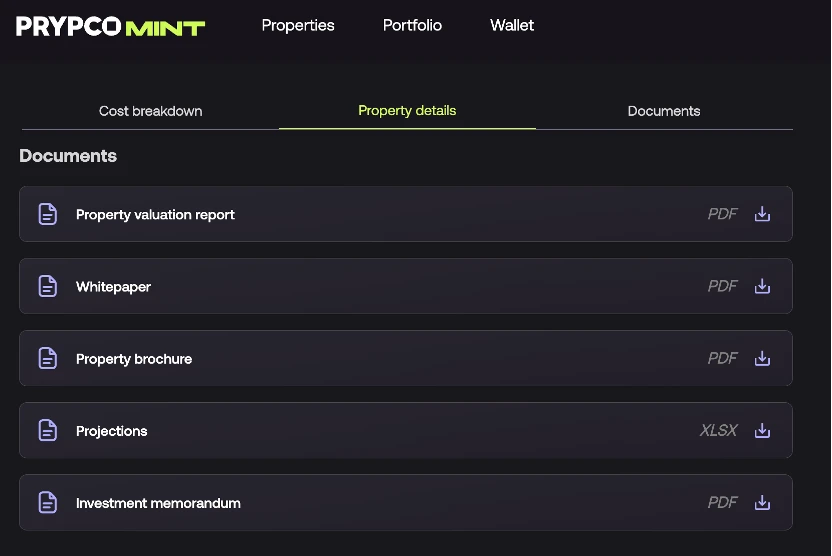Download the Property valuation report PDF
This screenshot has height=556, width=832.
click(x=762, y=214)
